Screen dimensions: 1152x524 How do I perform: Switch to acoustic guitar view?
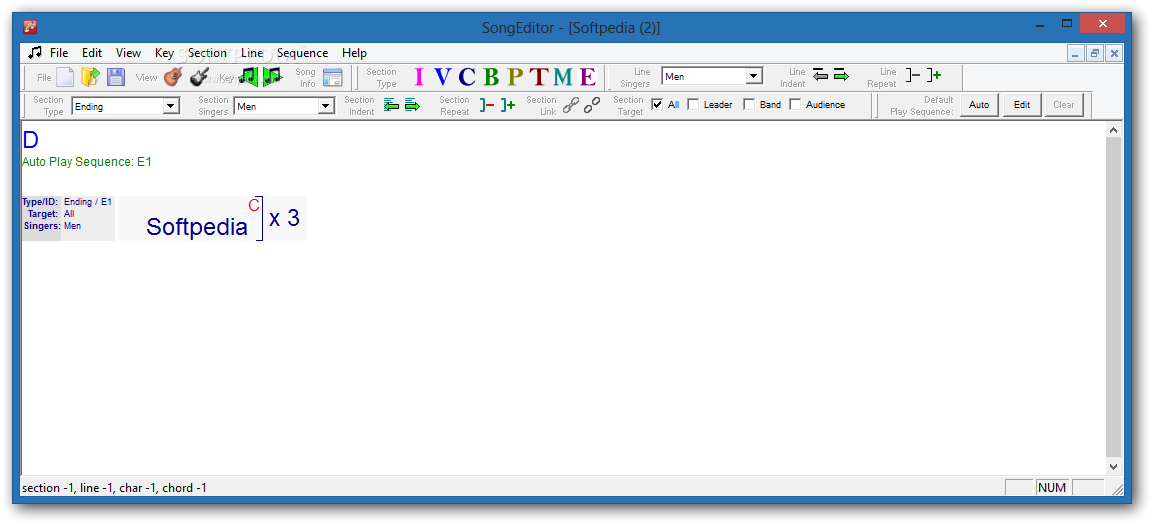(173, 77)
